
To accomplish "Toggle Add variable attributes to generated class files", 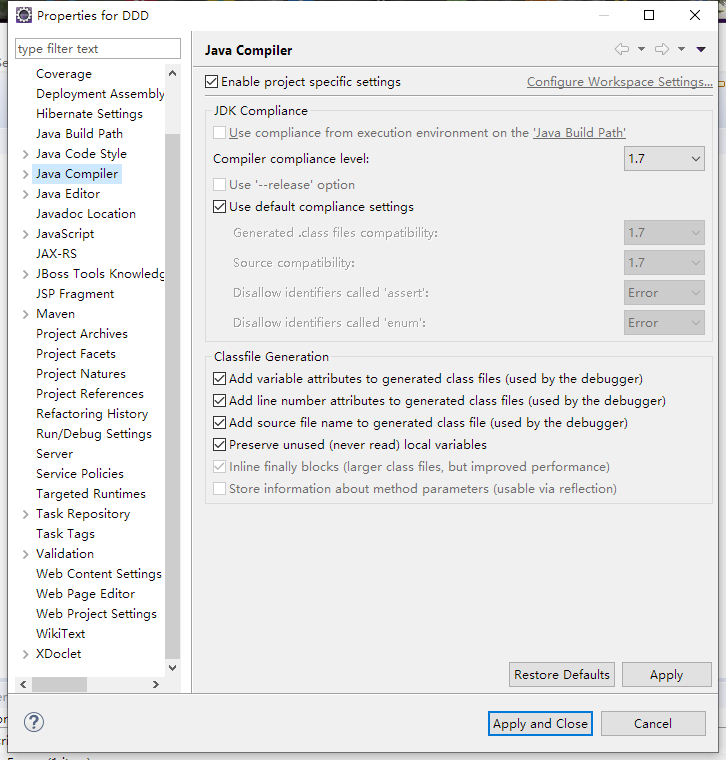I will click(x=220, y=379).
